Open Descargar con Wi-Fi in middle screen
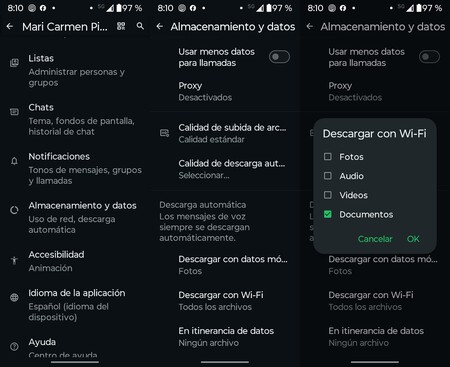This screenshot has width=450, height=367. [x=225, y=301]
